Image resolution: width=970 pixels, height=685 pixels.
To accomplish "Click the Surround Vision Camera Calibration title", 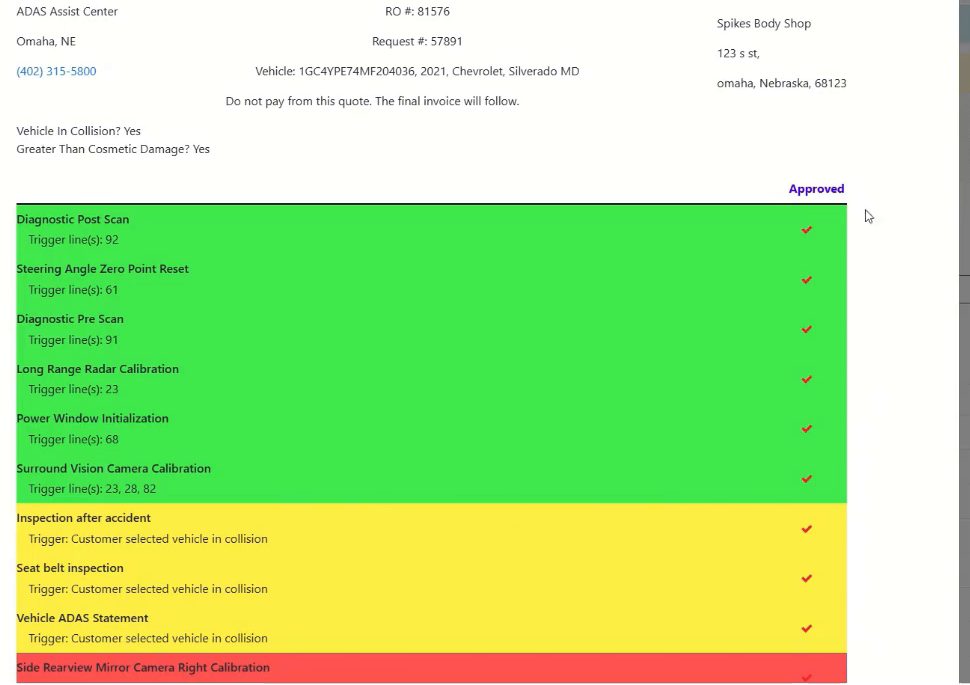I will [114, 468].
